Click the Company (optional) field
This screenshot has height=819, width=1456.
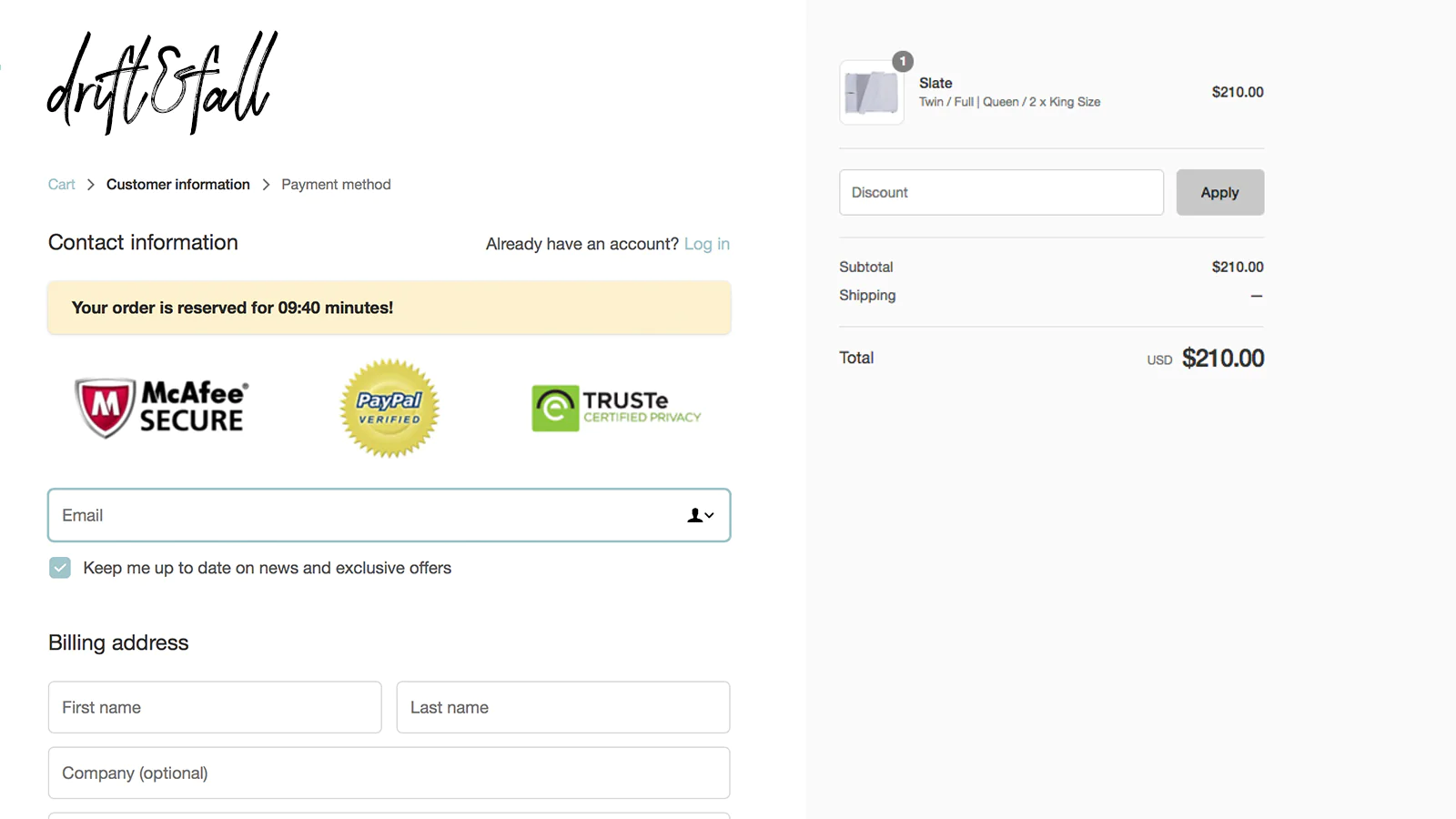(x=389, y=773)
